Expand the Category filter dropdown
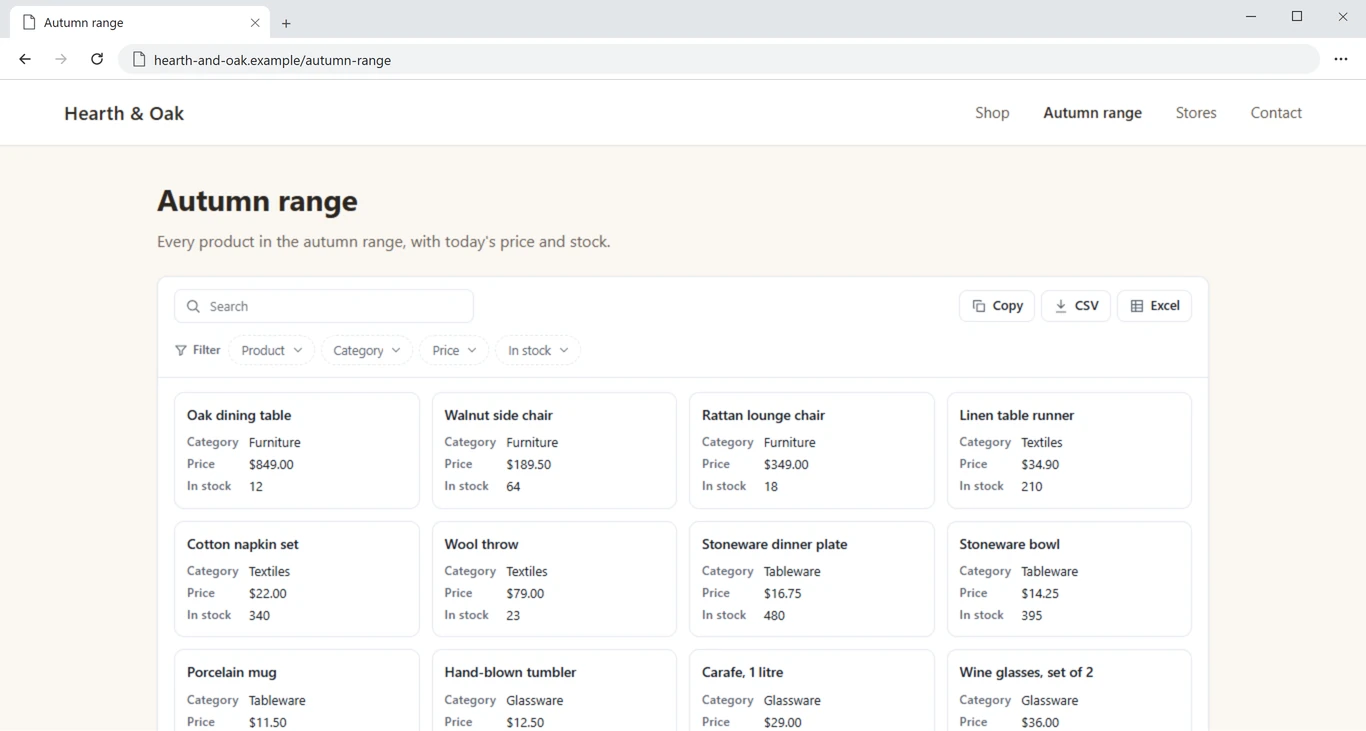 (x=367, y=350)
